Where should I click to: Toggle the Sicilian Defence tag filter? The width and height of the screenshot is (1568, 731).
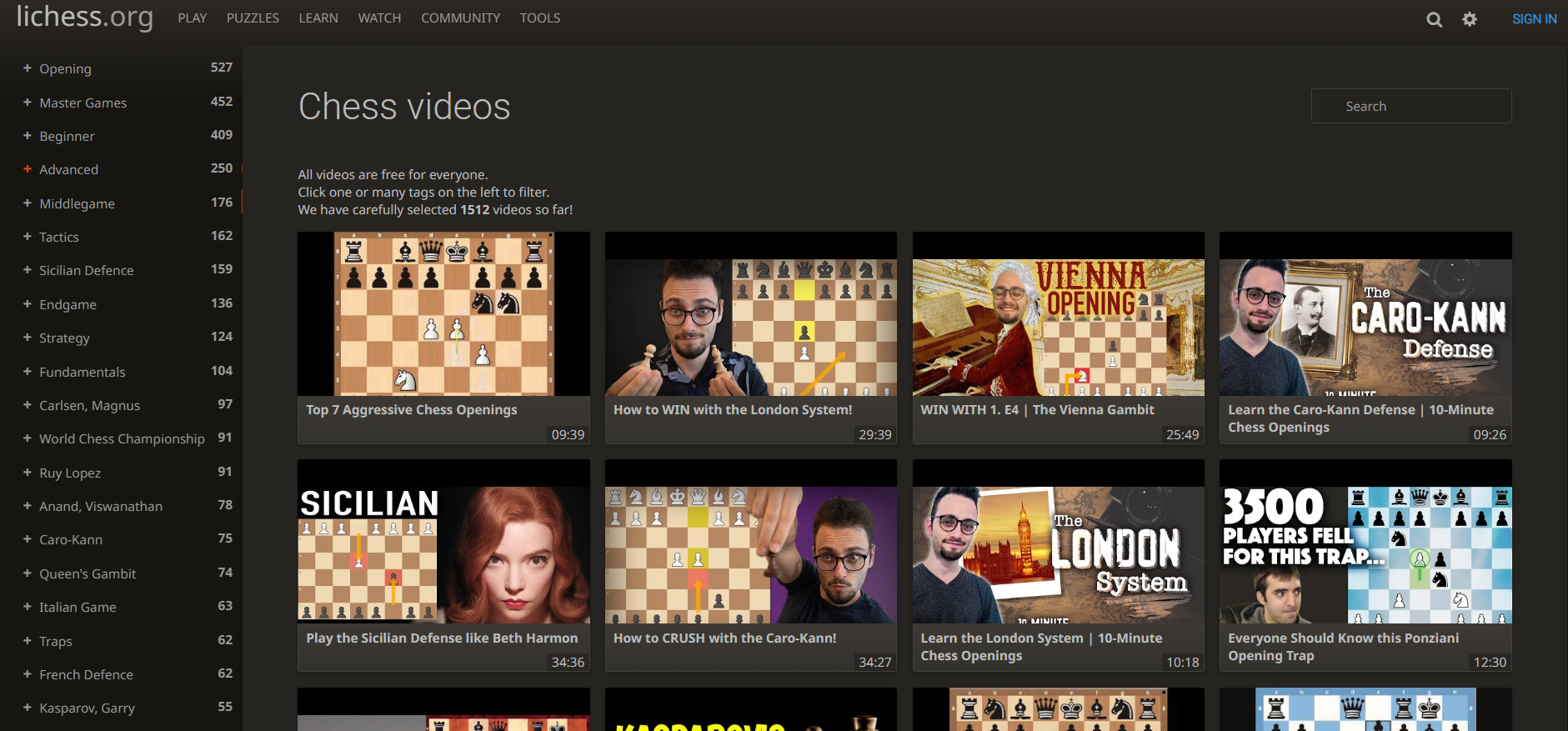121,270
